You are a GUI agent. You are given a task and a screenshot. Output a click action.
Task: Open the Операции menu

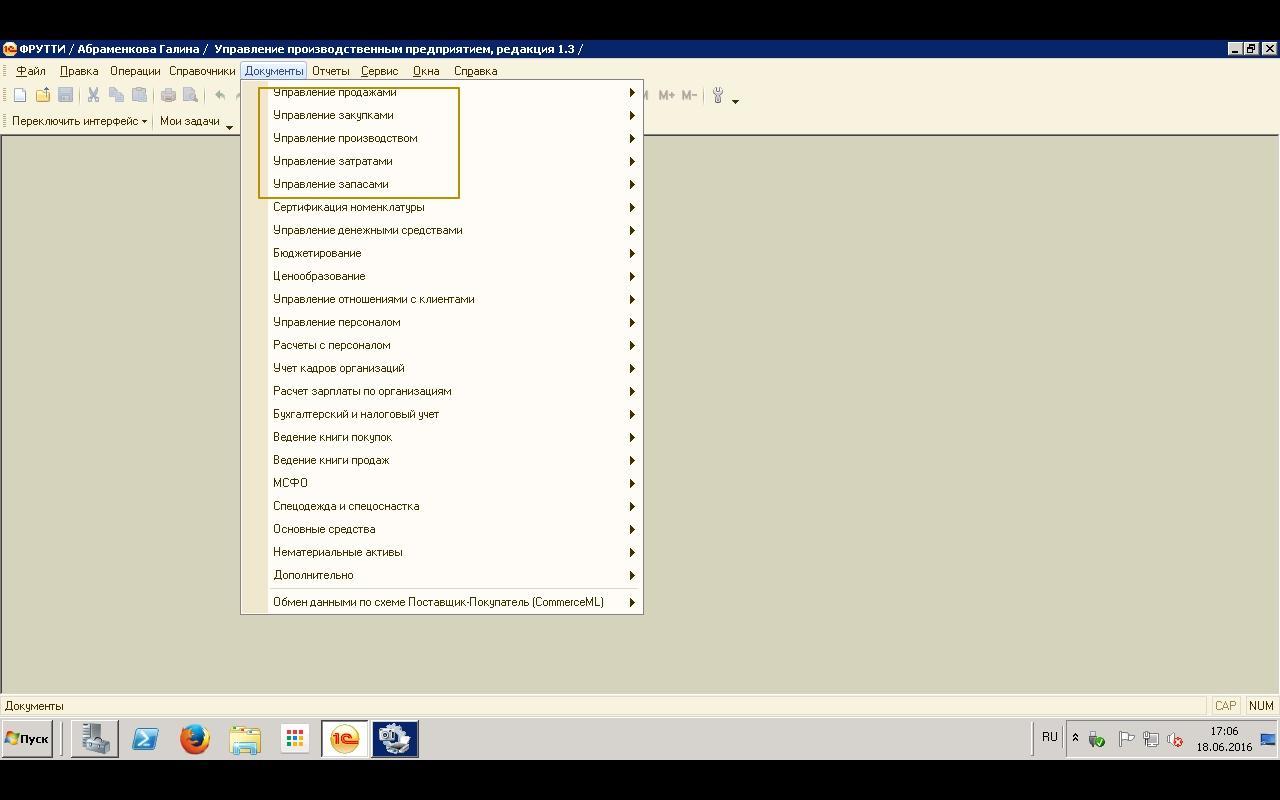coord(135,71)
